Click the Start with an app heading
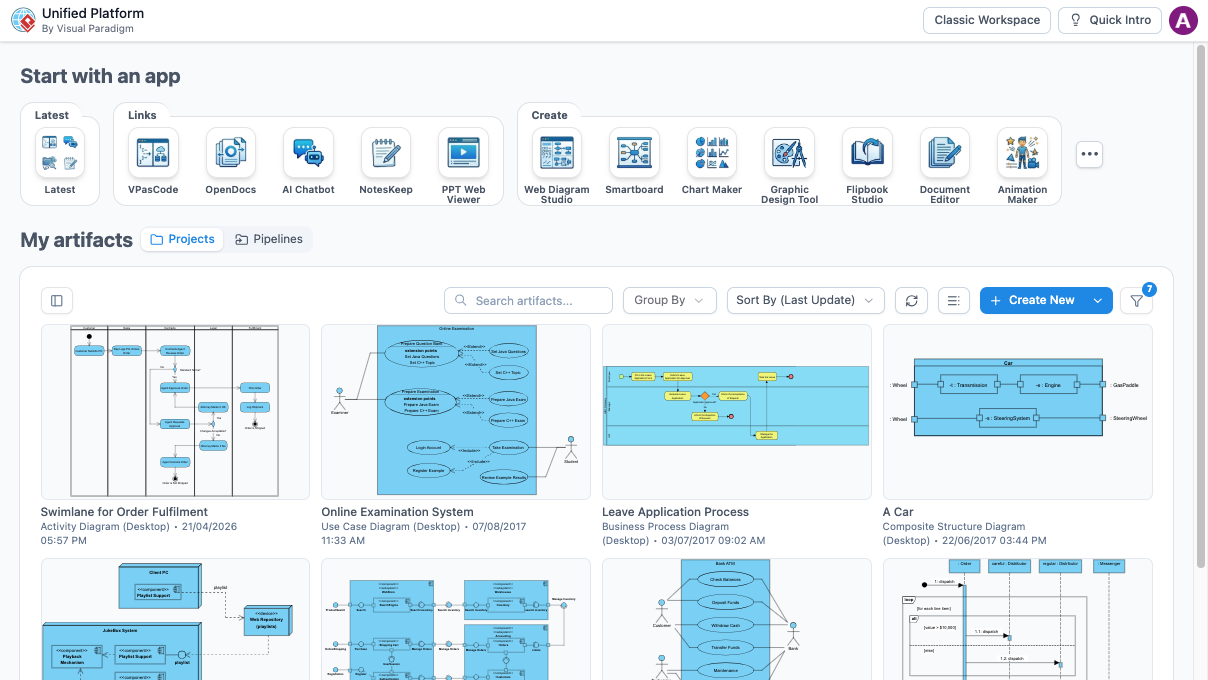The image size is (1208, 680). 100,76
